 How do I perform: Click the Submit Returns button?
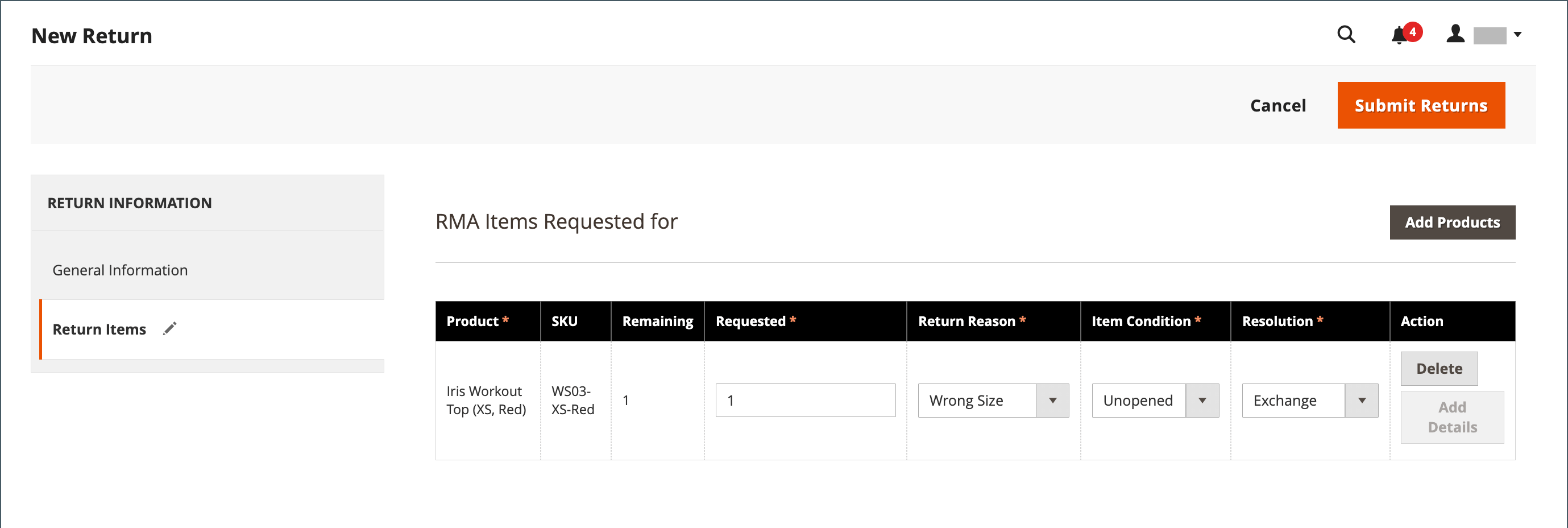pyautogui.click(x=1421, y=105)
